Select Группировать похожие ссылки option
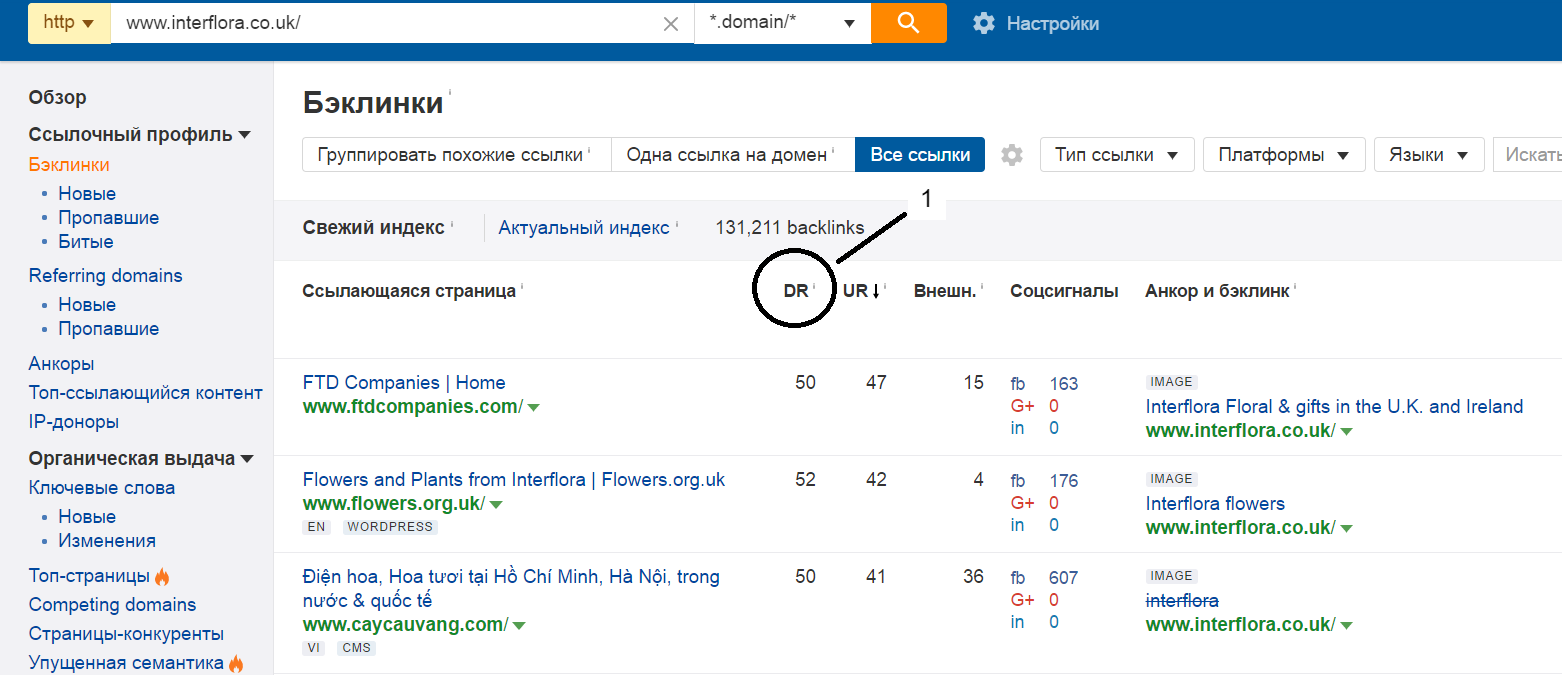The image size is (1562, 676). 456,155
